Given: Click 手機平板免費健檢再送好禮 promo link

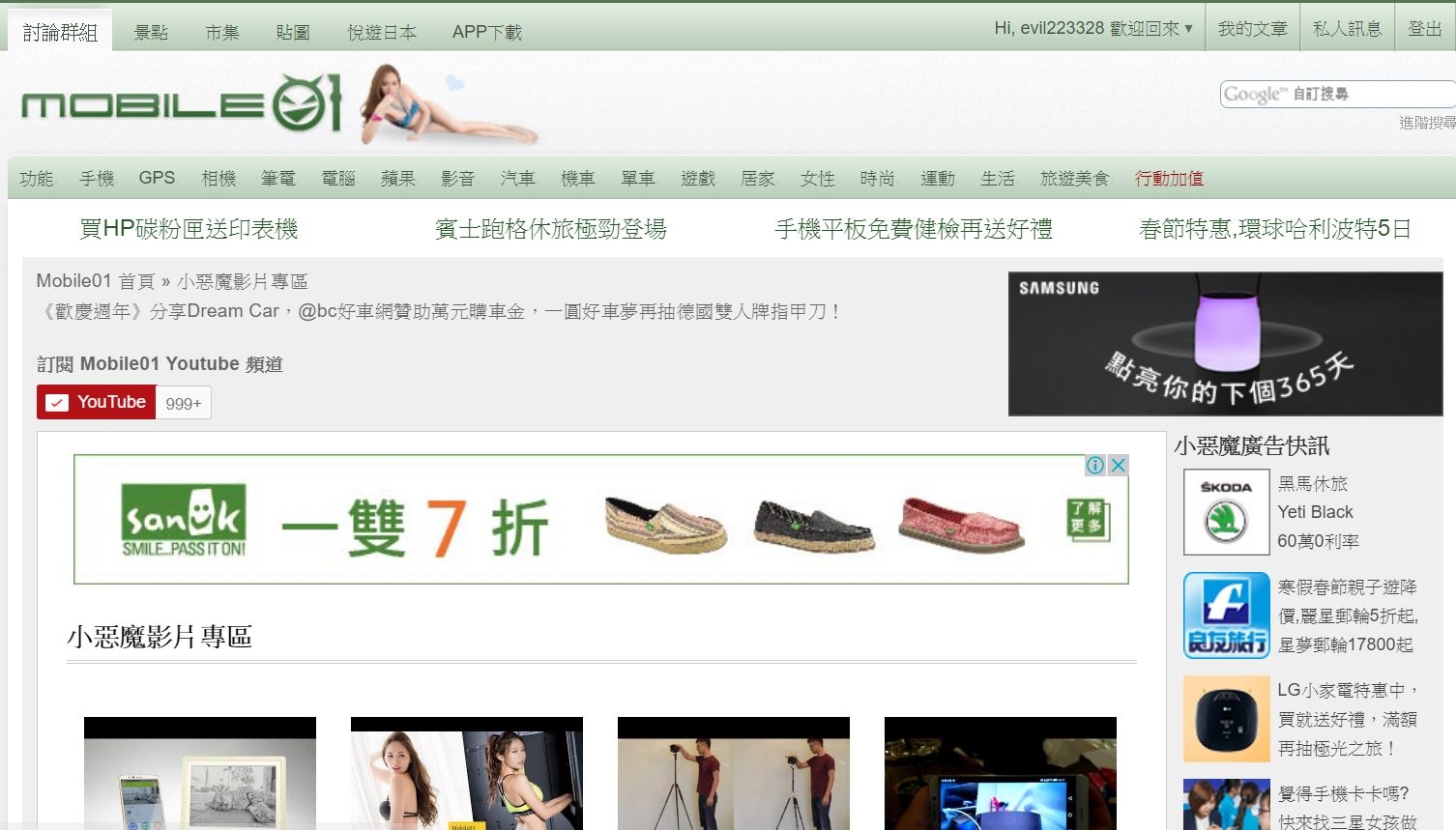Looking at the screenshot, I should 914,229.
